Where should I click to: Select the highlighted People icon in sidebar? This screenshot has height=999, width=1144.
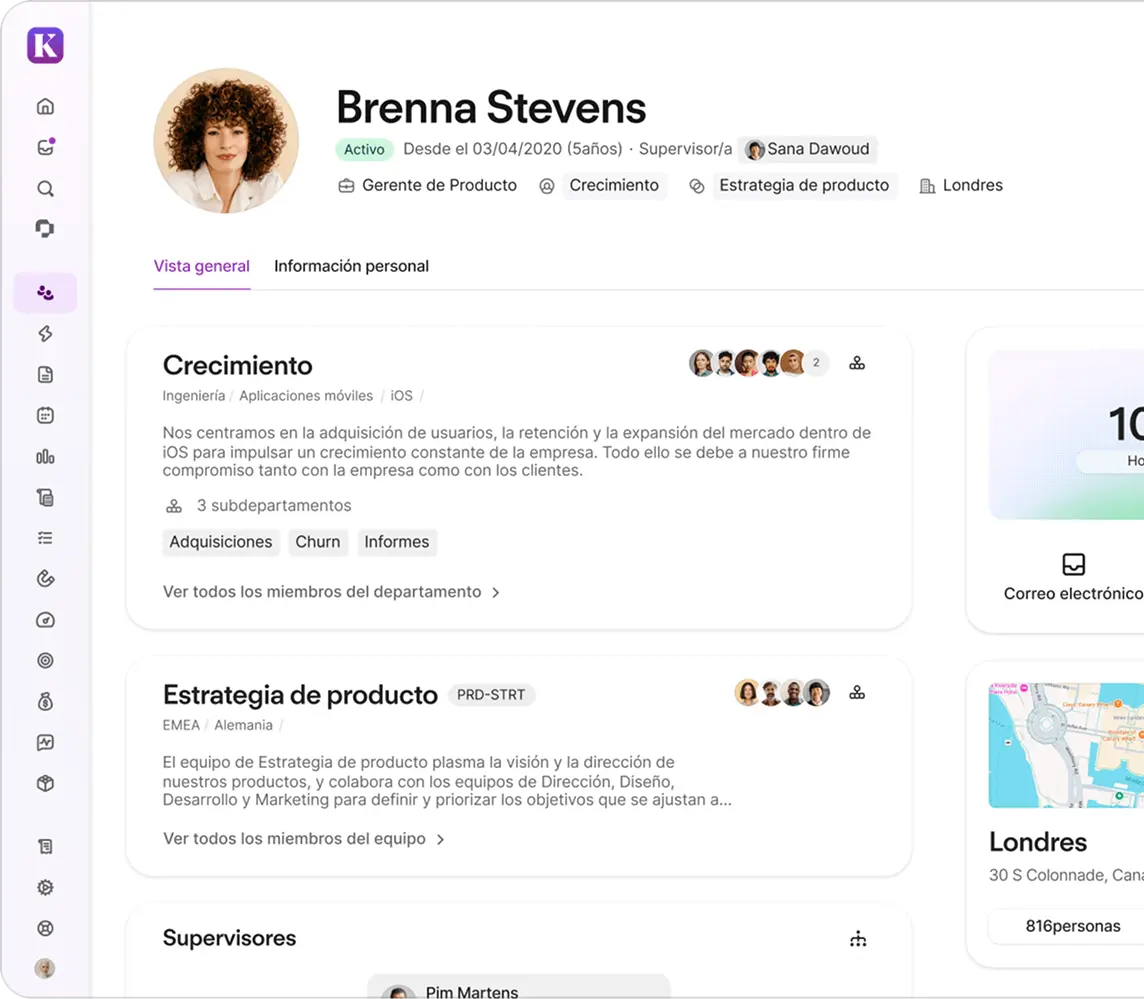(45, 293)
